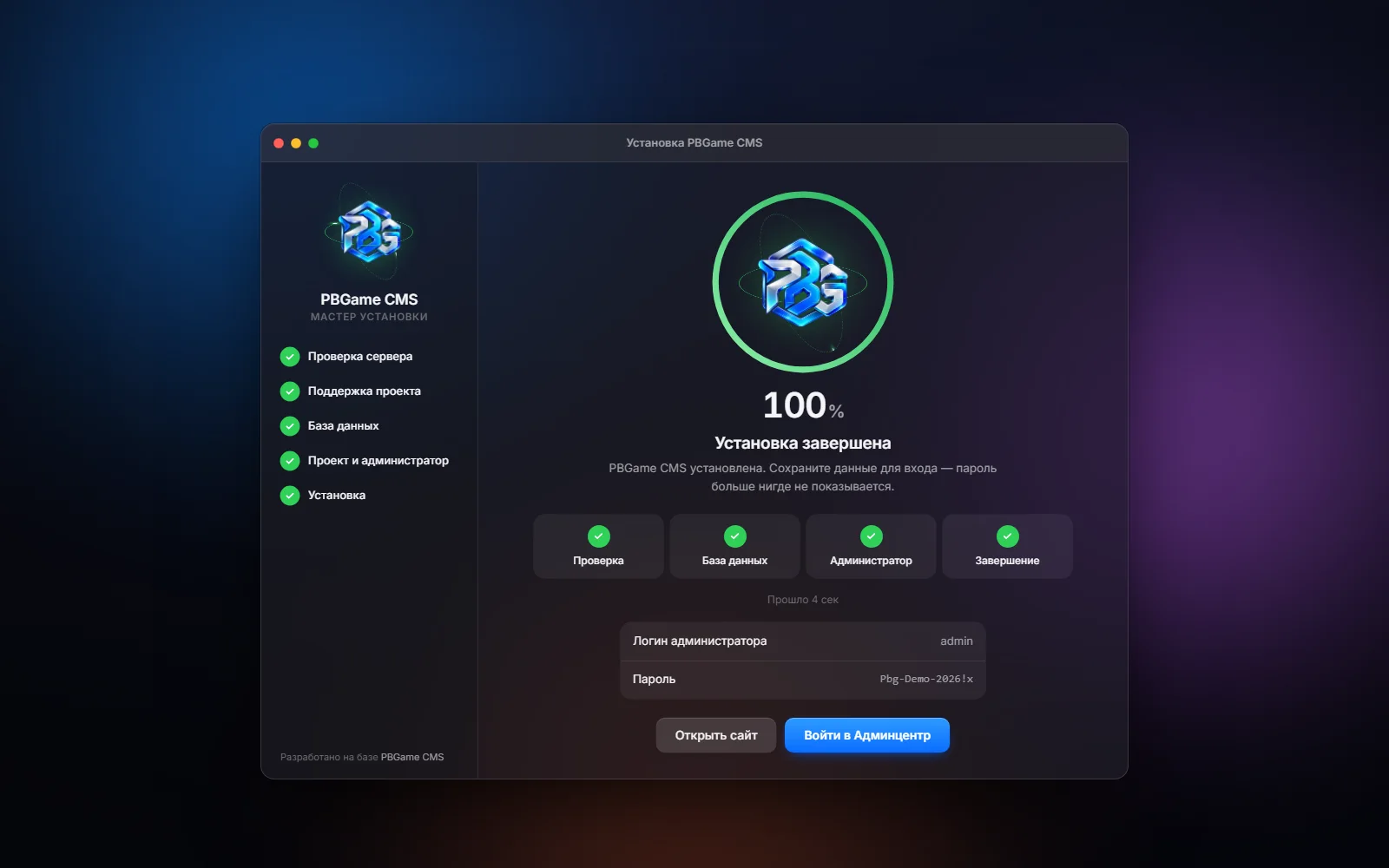
Task: Click the green check in Завершение card
Action: tap(1008, 536)
